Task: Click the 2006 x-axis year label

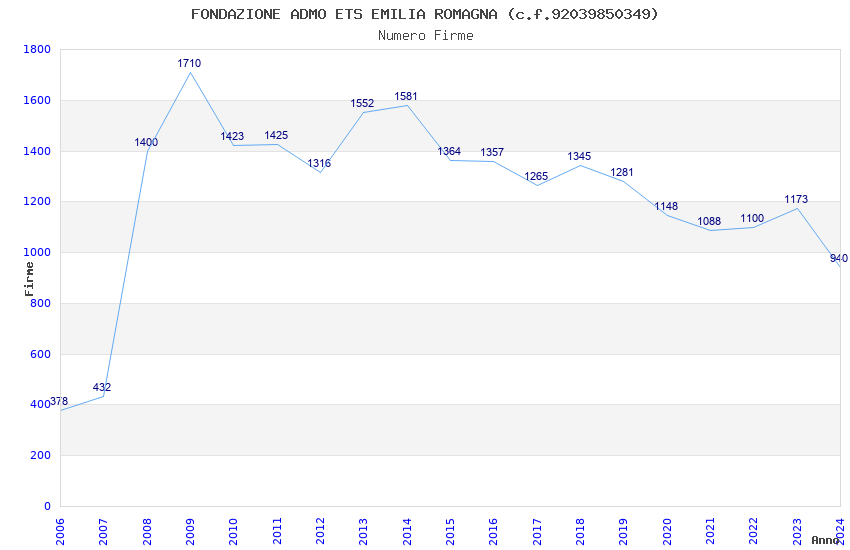Action: pyautogui.click(x=60, y=532)
